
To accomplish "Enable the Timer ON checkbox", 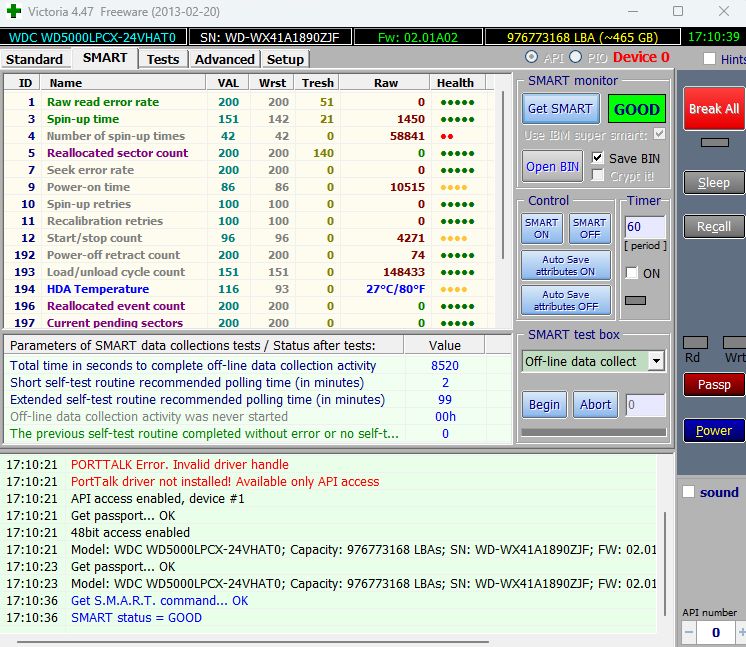I will point(631,273).
